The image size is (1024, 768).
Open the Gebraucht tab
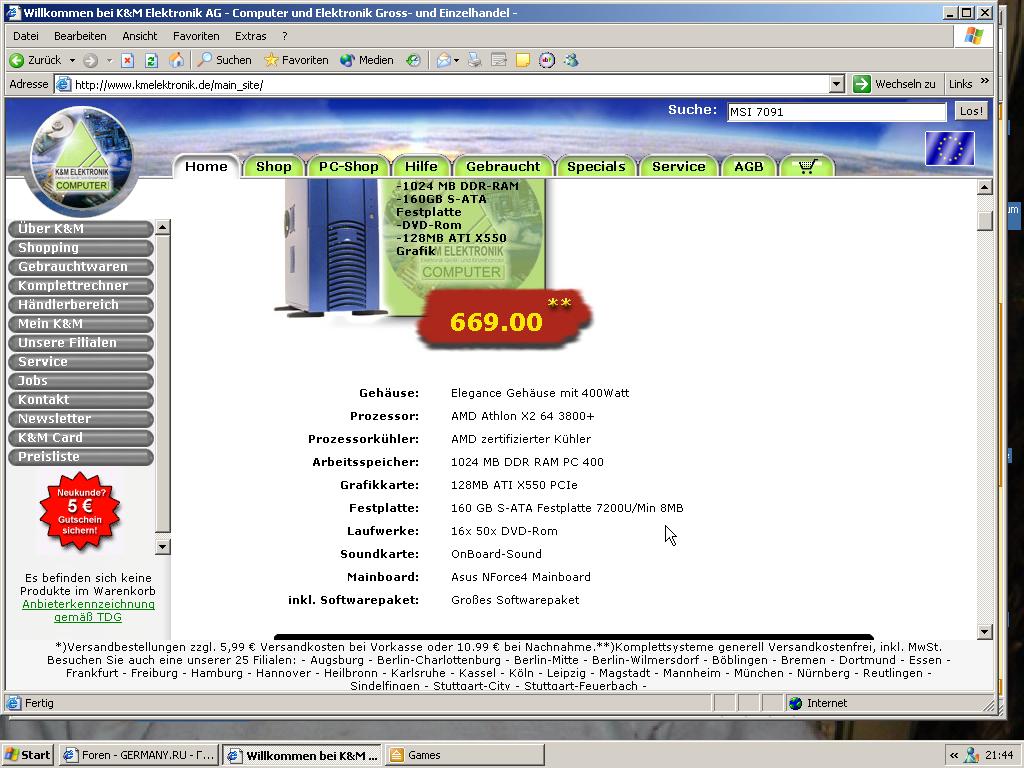click(502, 167)
